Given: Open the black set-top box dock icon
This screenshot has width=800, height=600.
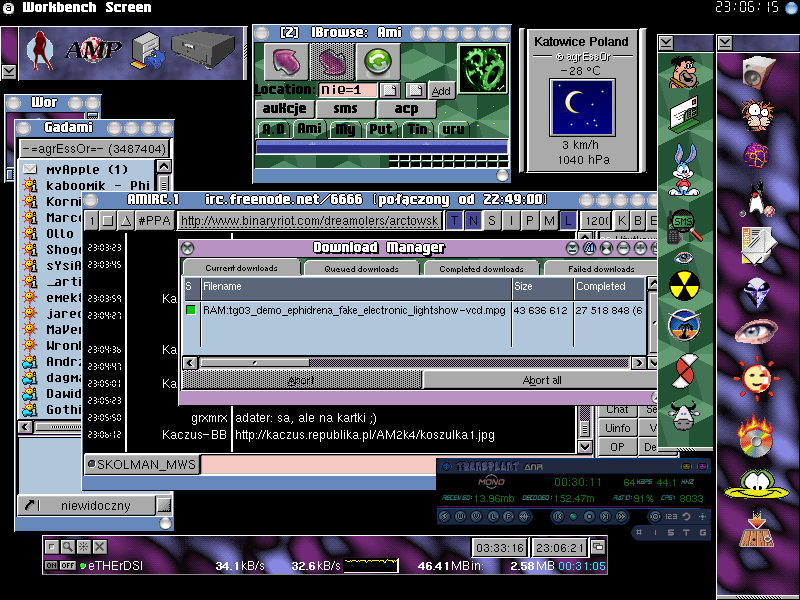Looking at the screenshot, I should click(x=203, y=49).
